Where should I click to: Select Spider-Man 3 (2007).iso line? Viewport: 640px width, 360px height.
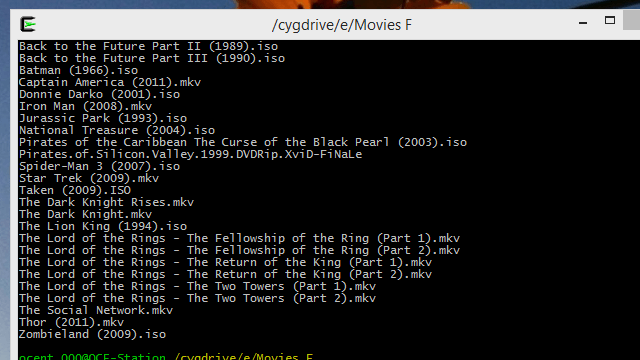[x=99, y=166]
